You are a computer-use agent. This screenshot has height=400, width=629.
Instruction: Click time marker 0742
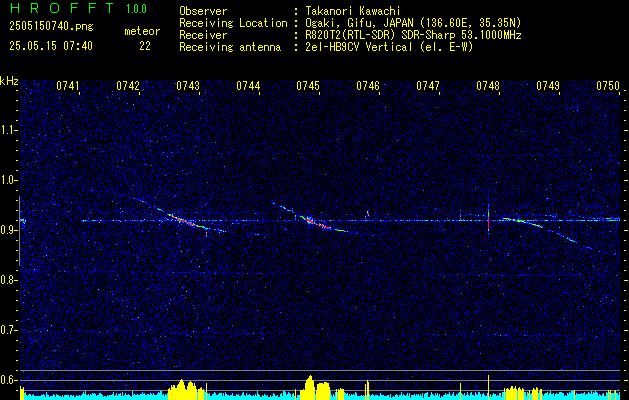coord(128,86)
